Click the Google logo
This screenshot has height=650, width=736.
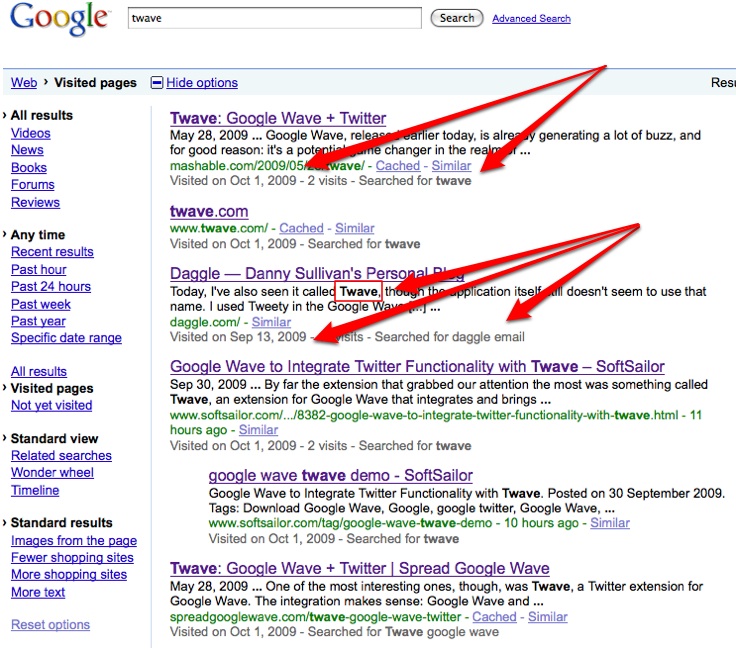click(x=59, y=19)
